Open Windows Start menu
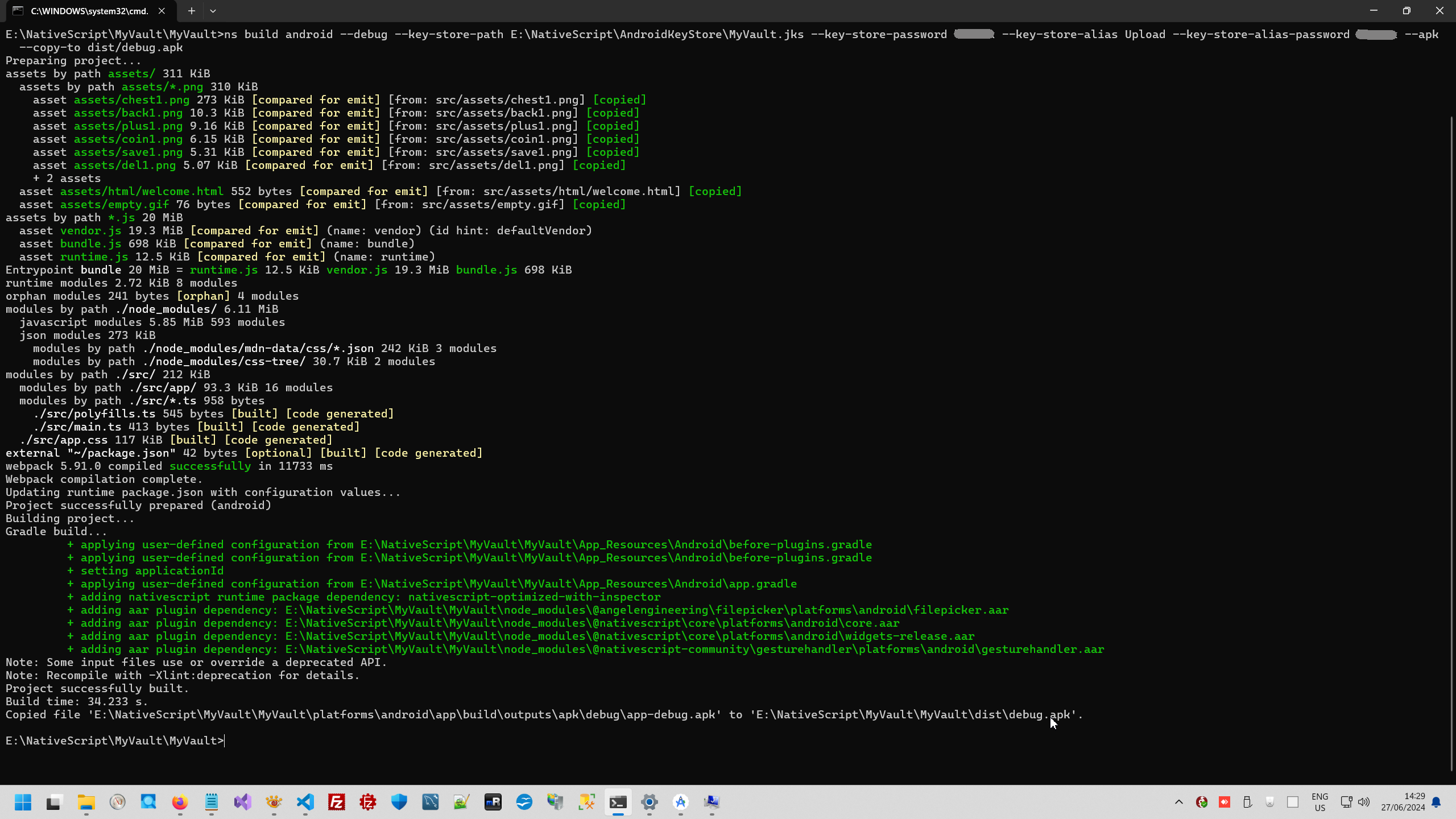Image resolution: width=1456 pixels, height=819 pixels. (23, 802)
